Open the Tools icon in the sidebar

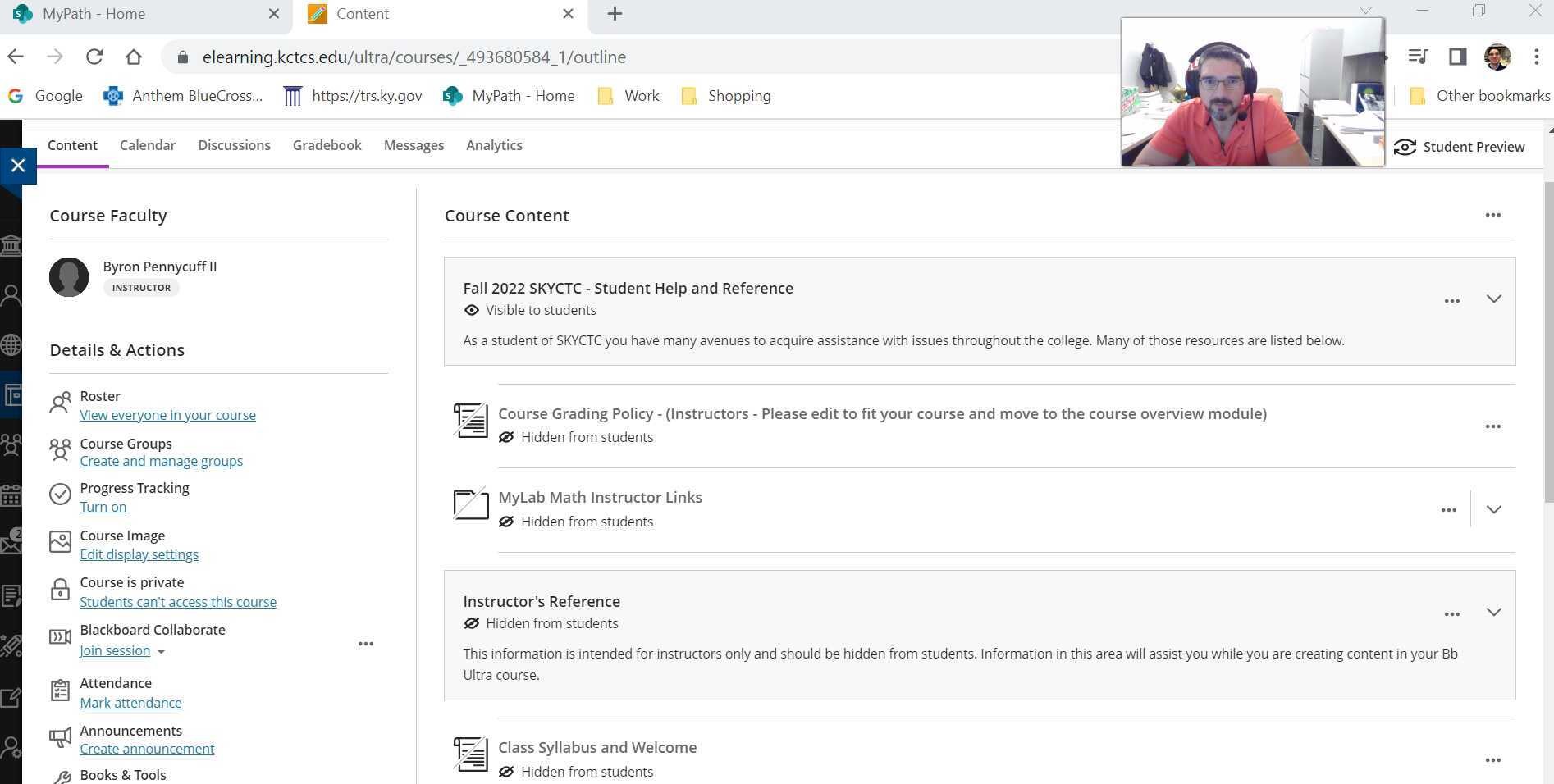[x=12, y=646]
